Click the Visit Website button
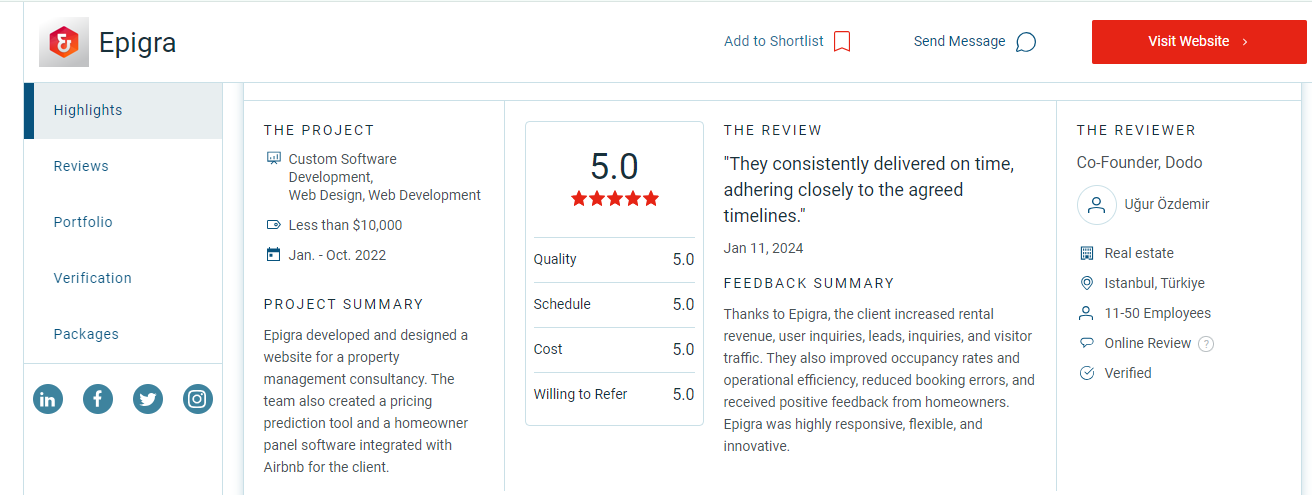This screenshot has height=495, width=1312. (x=1199, y=42)
